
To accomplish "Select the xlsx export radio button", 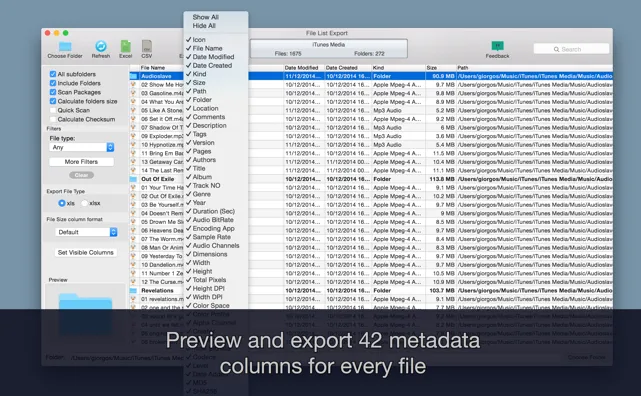I will (85, 203).
